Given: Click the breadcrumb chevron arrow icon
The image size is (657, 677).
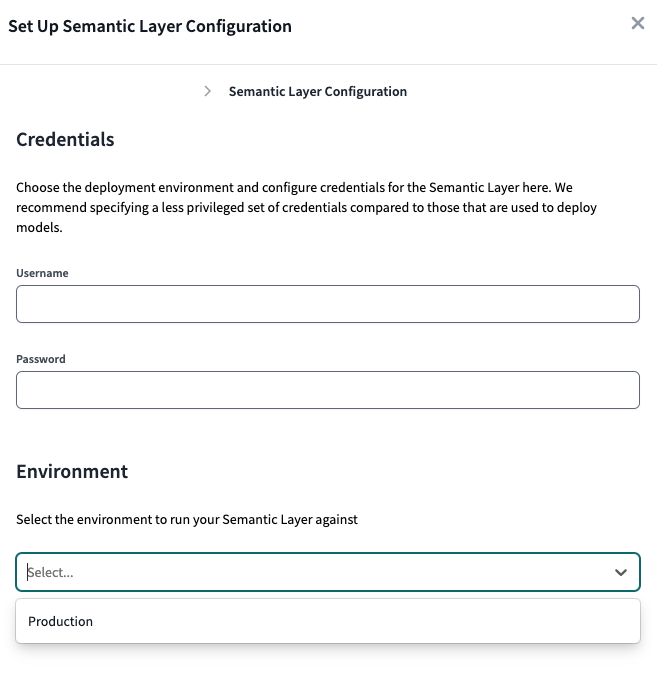Looking at the screenshot, I should point(208,91).
